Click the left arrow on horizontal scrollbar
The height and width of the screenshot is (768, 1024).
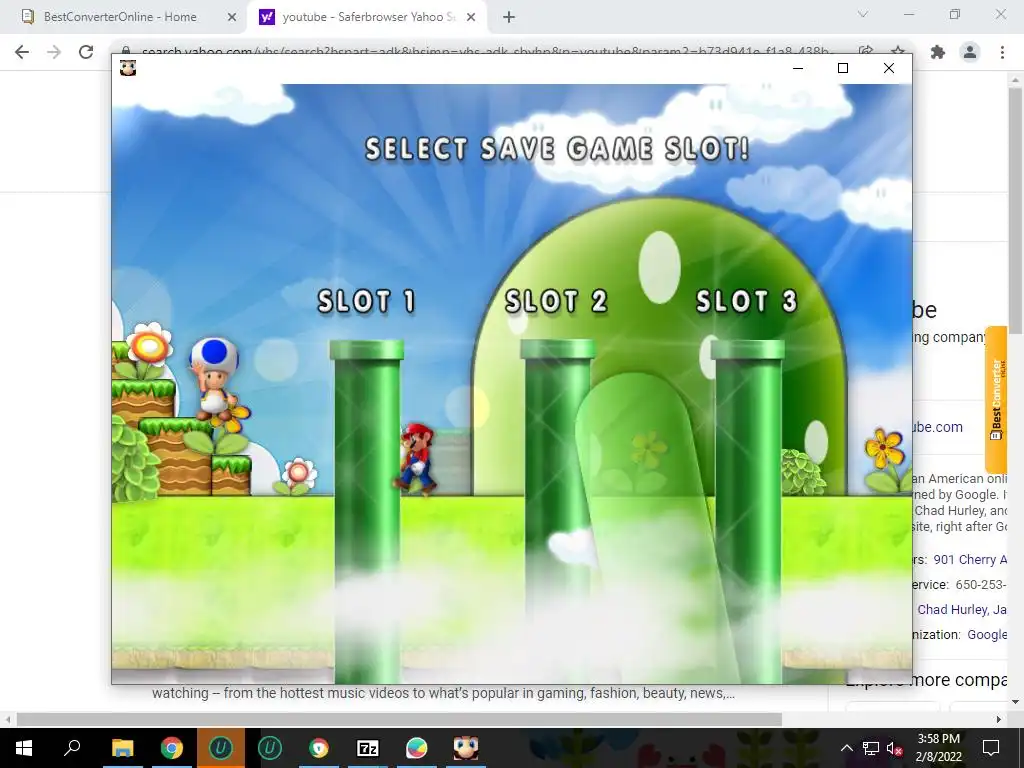coord(8,719)
